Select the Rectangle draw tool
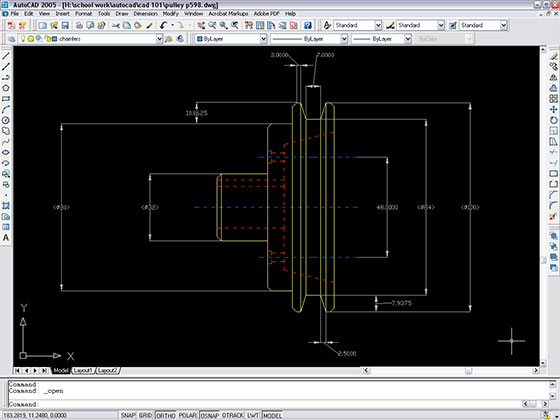 point(6,99)
